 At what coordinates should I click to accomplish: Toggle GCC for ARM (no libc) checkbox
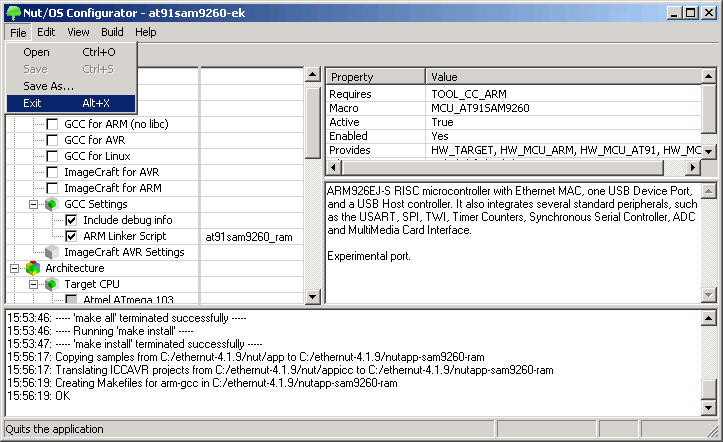(x=53, y=124)
